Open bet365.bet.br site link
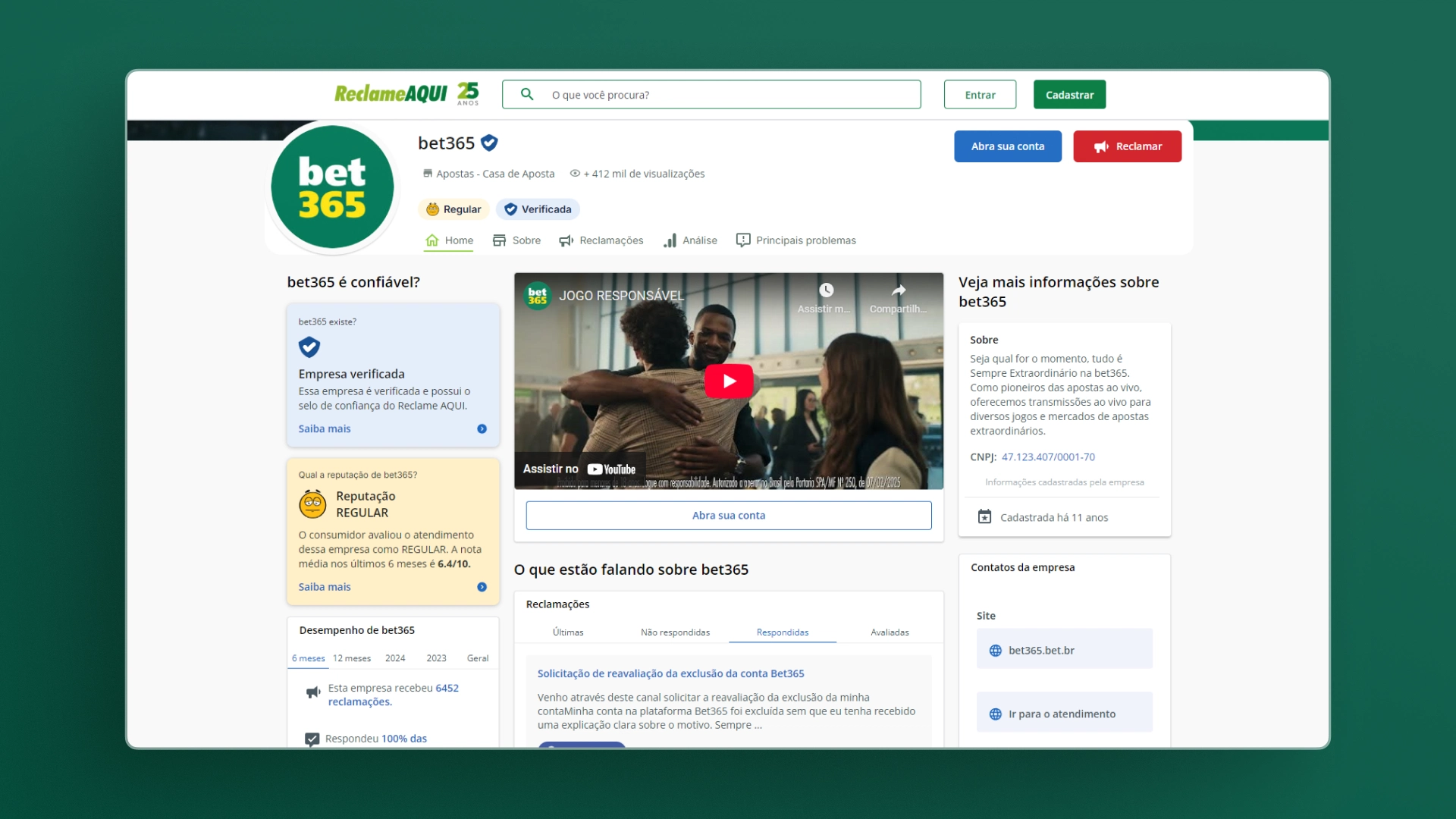Viewport: 1456px width, 819px height. (x=1064, y=650)
